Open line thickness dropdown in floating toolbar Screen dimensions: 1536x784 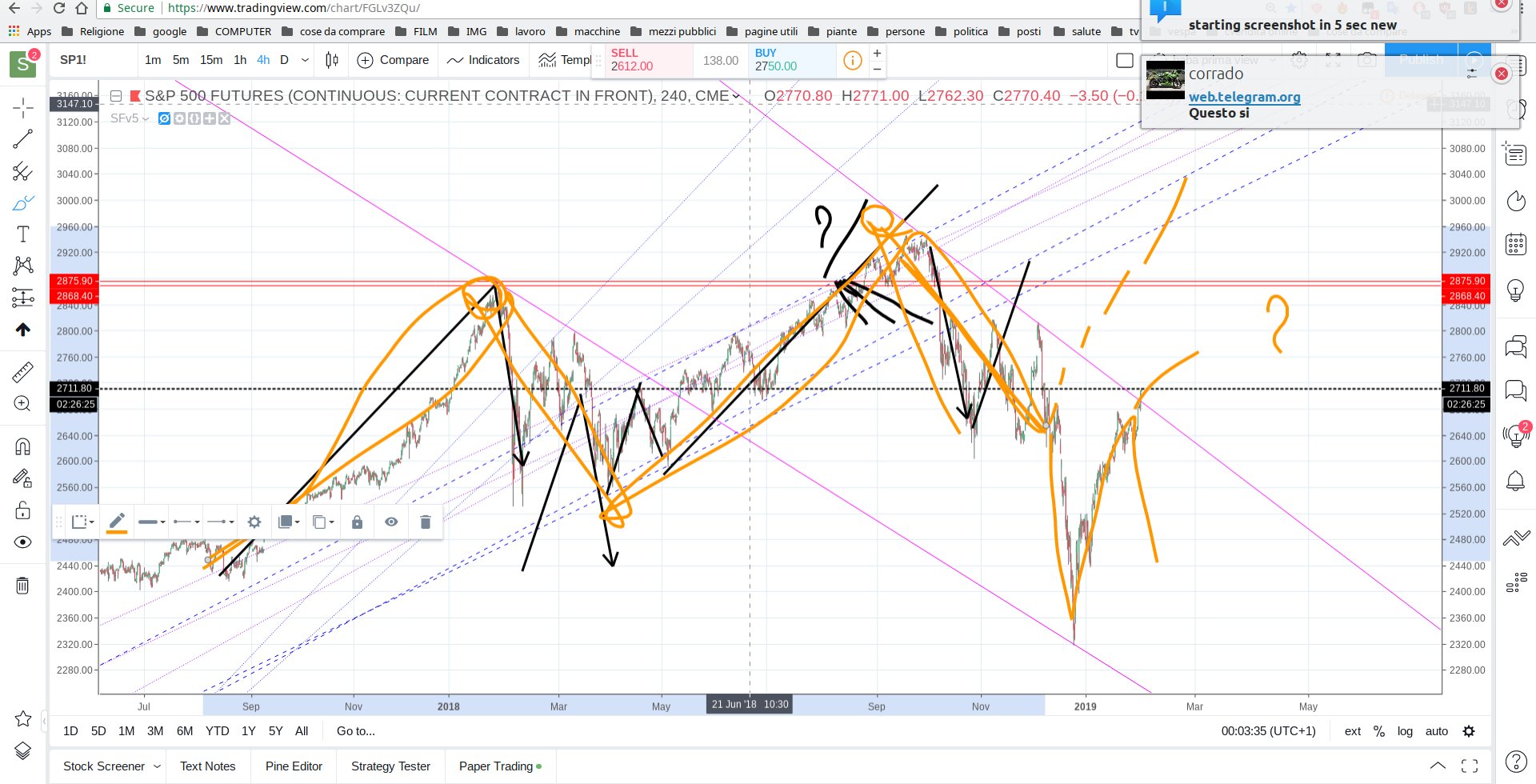click(x=151, y=522)
